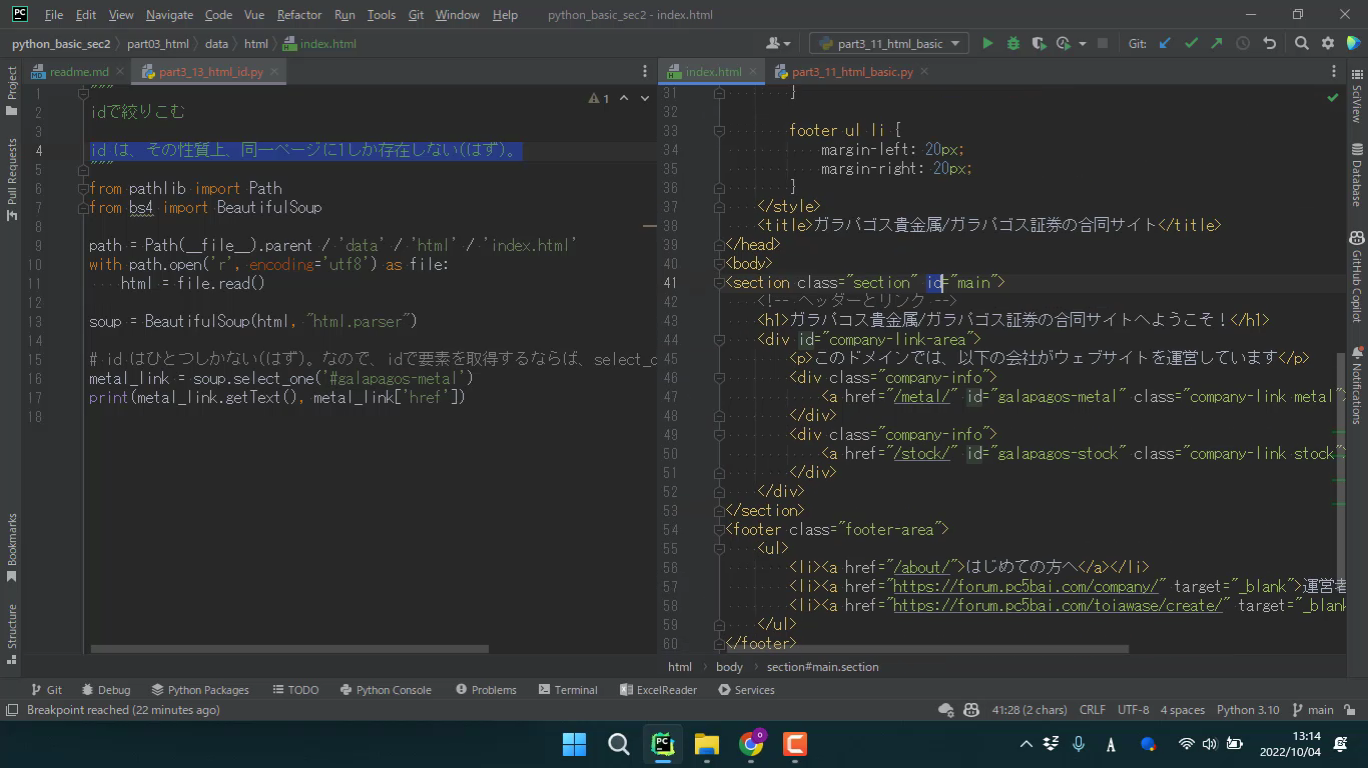The image size is (1368, 768).
Task: Open the run configuration dropdown part3_11_html_basic
Action: 888,43
